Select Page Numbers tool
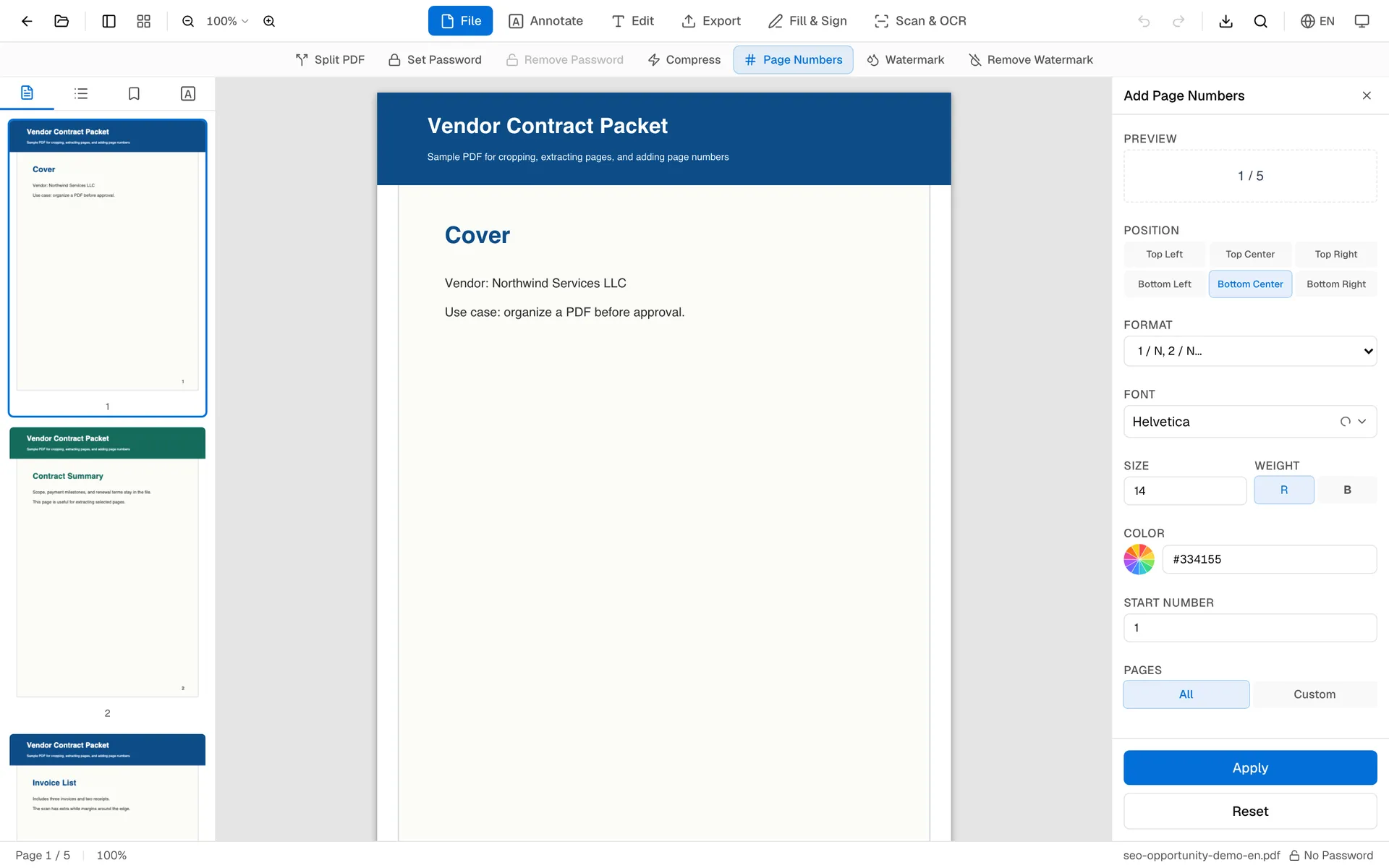The width and height of the screenshot is (1389, 868). (794, 60)
